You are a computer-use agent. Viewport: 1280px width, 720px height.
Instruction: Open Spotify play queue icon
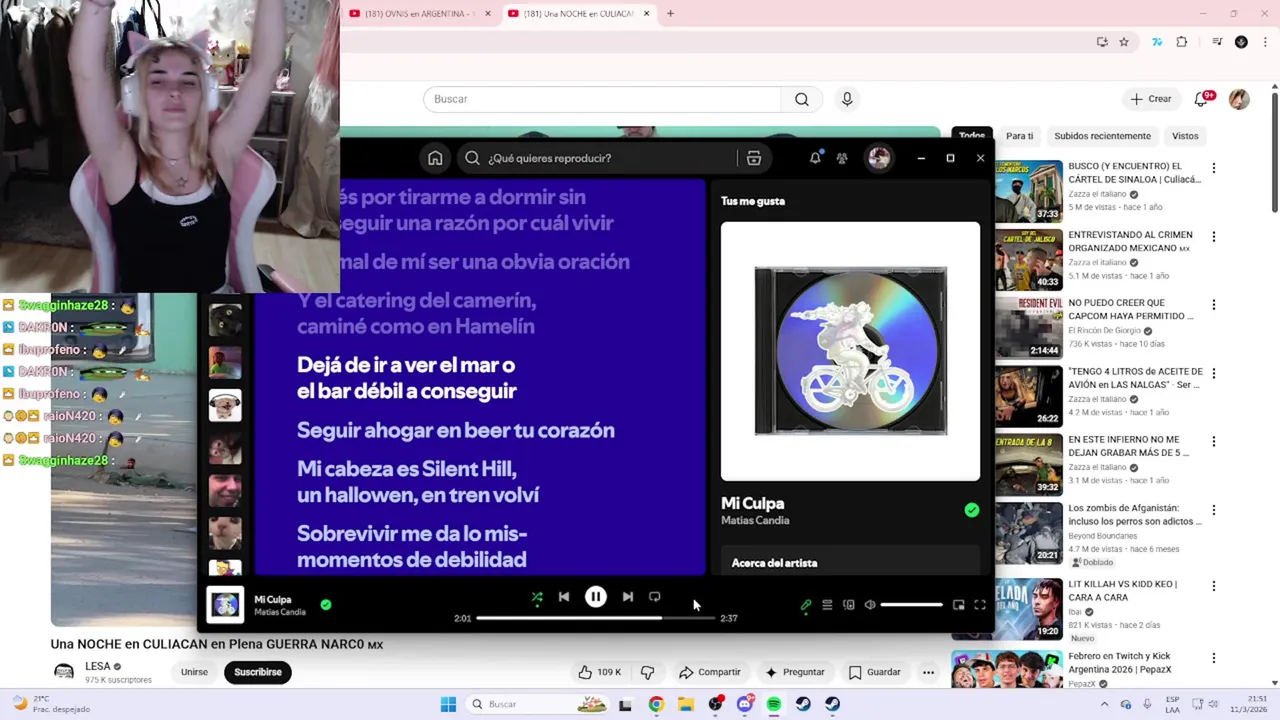[x=827, y=605]
